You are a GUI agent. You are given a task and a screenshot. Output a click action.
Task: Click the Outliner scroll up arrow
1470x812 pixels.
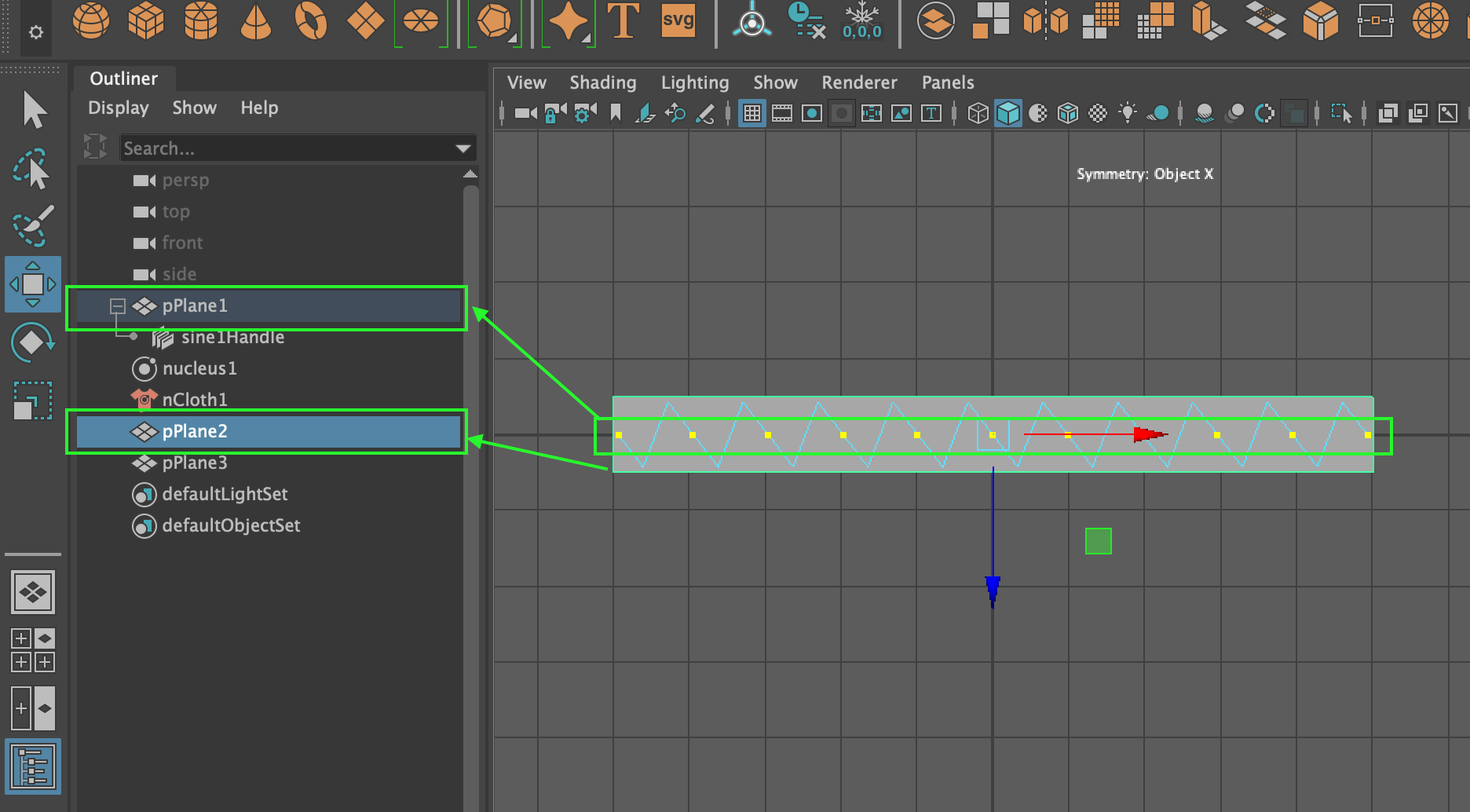click(470, 174)
